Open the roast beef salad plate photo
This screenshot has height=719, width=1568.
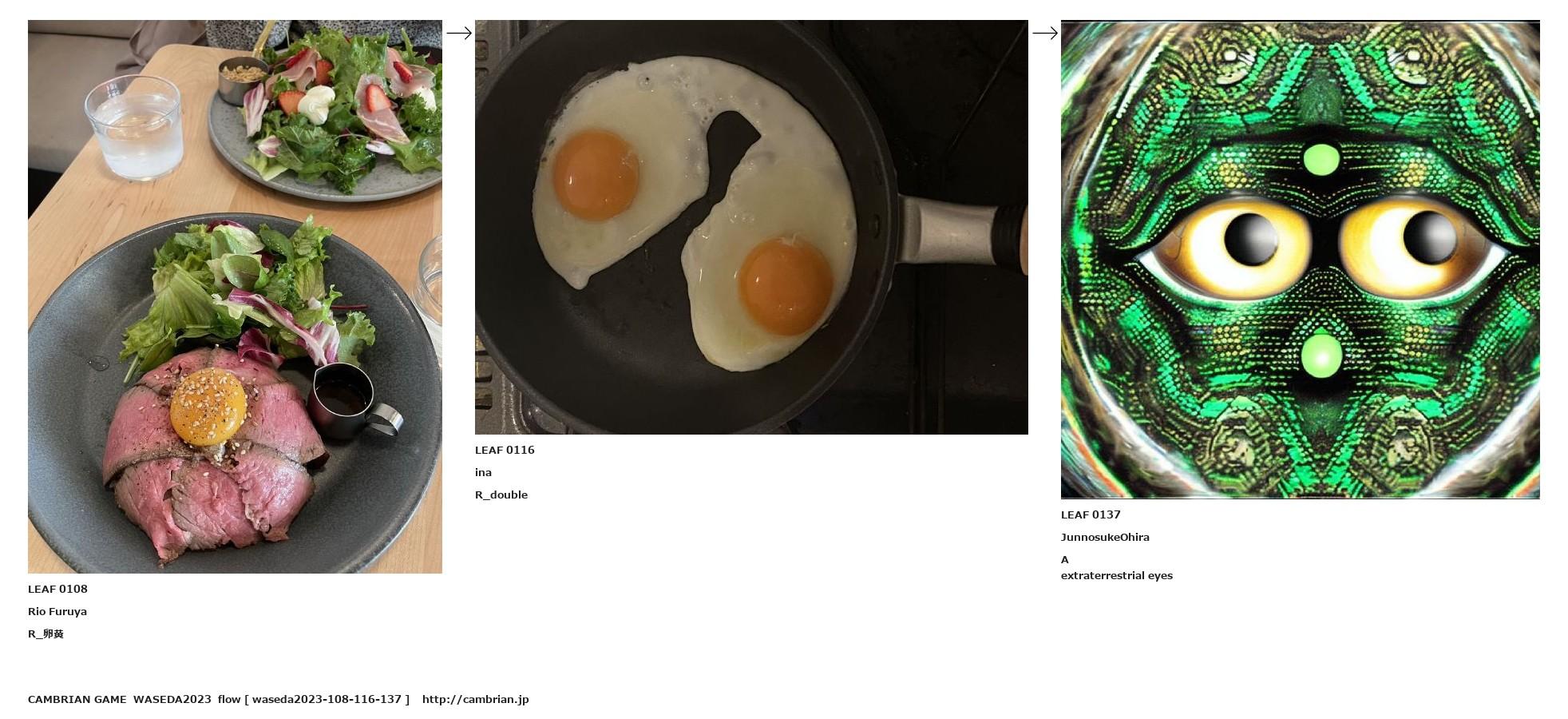(x=235, y=296)
